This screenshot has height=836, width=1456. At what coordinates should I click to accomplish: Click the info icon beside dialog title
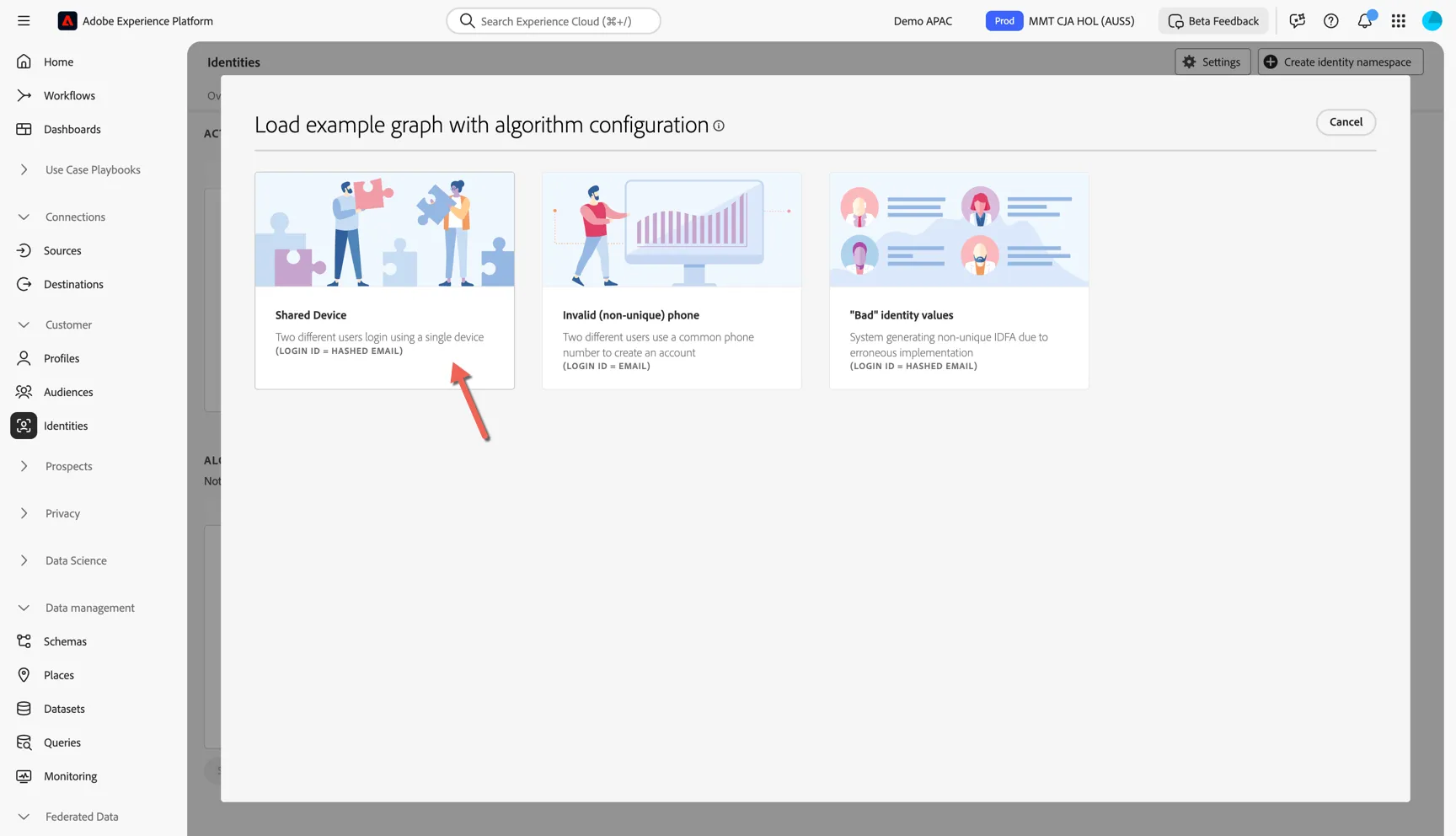[719, 126]
